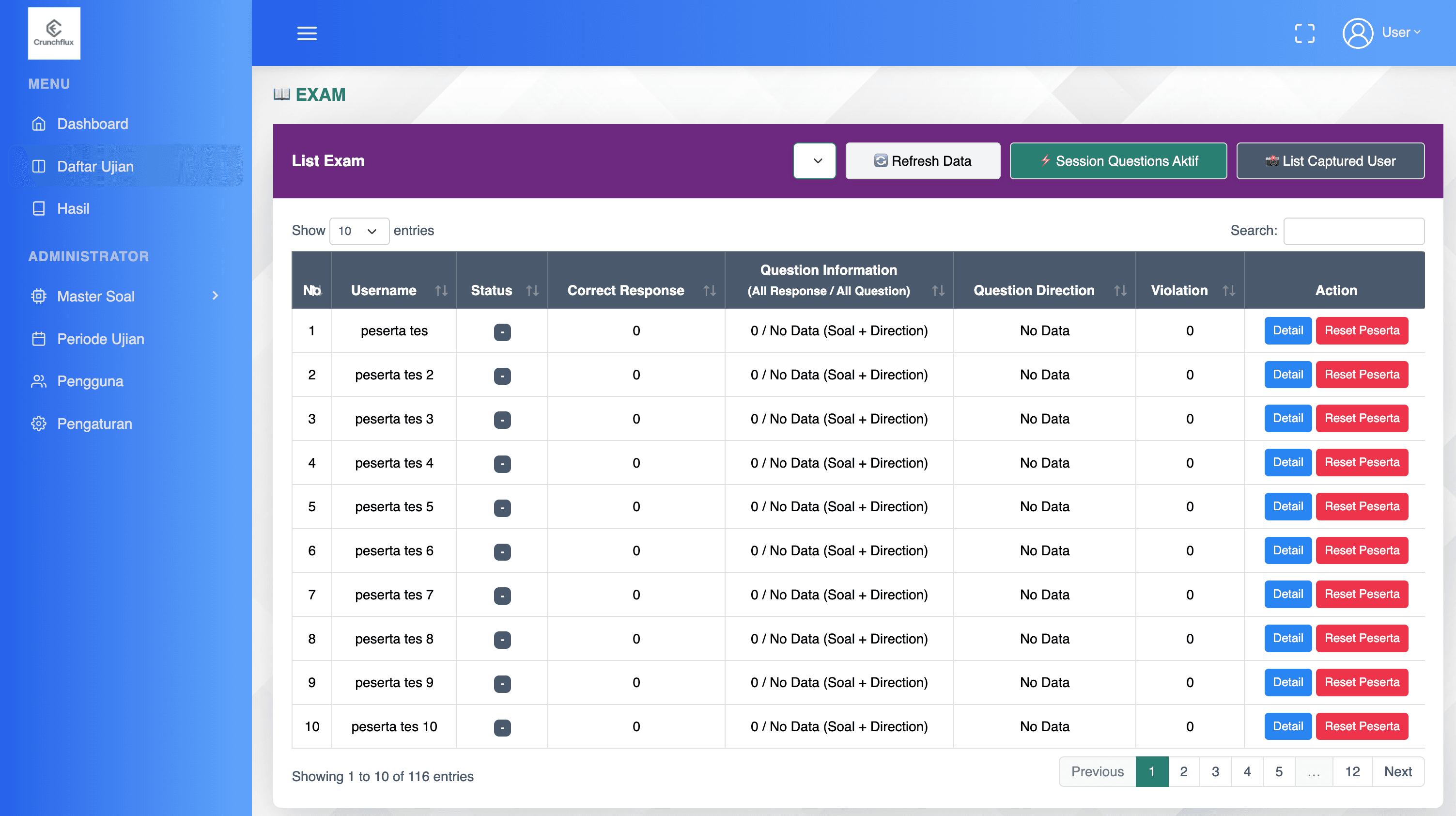This screenshot has height=816, width=1456.
Task: Open the dropdown beside Refresh Data
Action: pyautogui.click(x=815, y=161)
